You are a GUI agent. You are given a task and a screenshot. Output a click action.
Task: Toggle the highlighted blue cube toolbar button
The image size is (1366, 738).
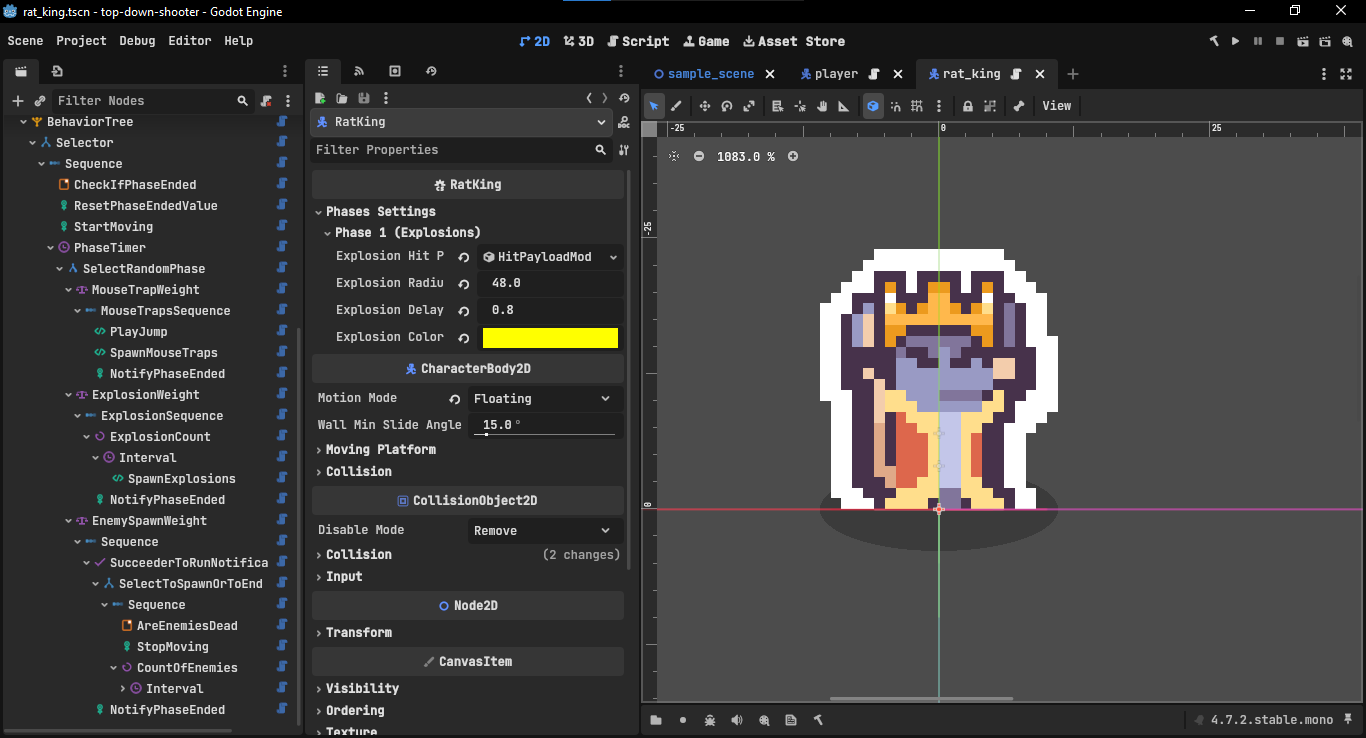(873, 106)
